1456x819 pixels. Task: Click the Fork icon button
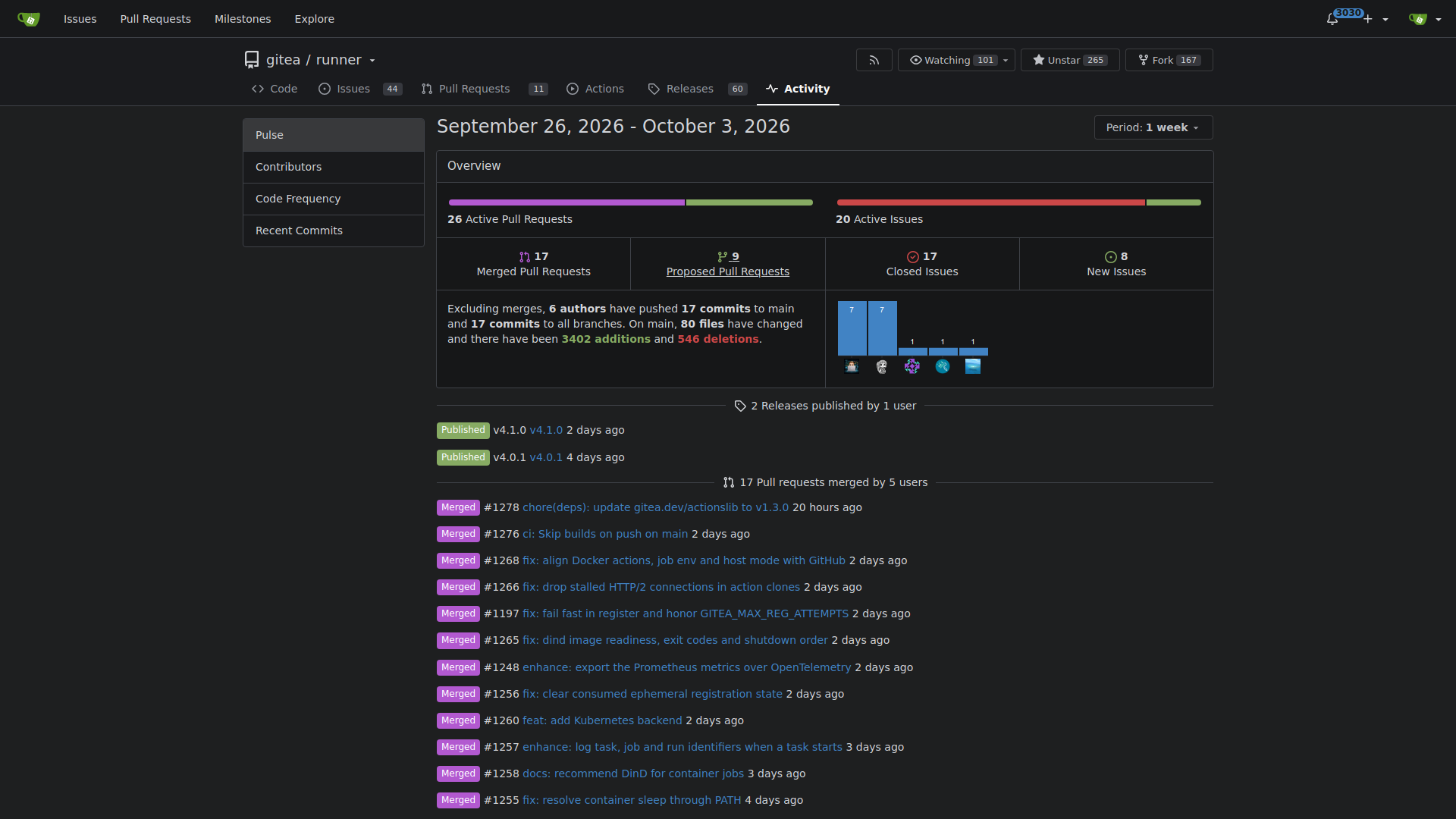click(1144, 60)
